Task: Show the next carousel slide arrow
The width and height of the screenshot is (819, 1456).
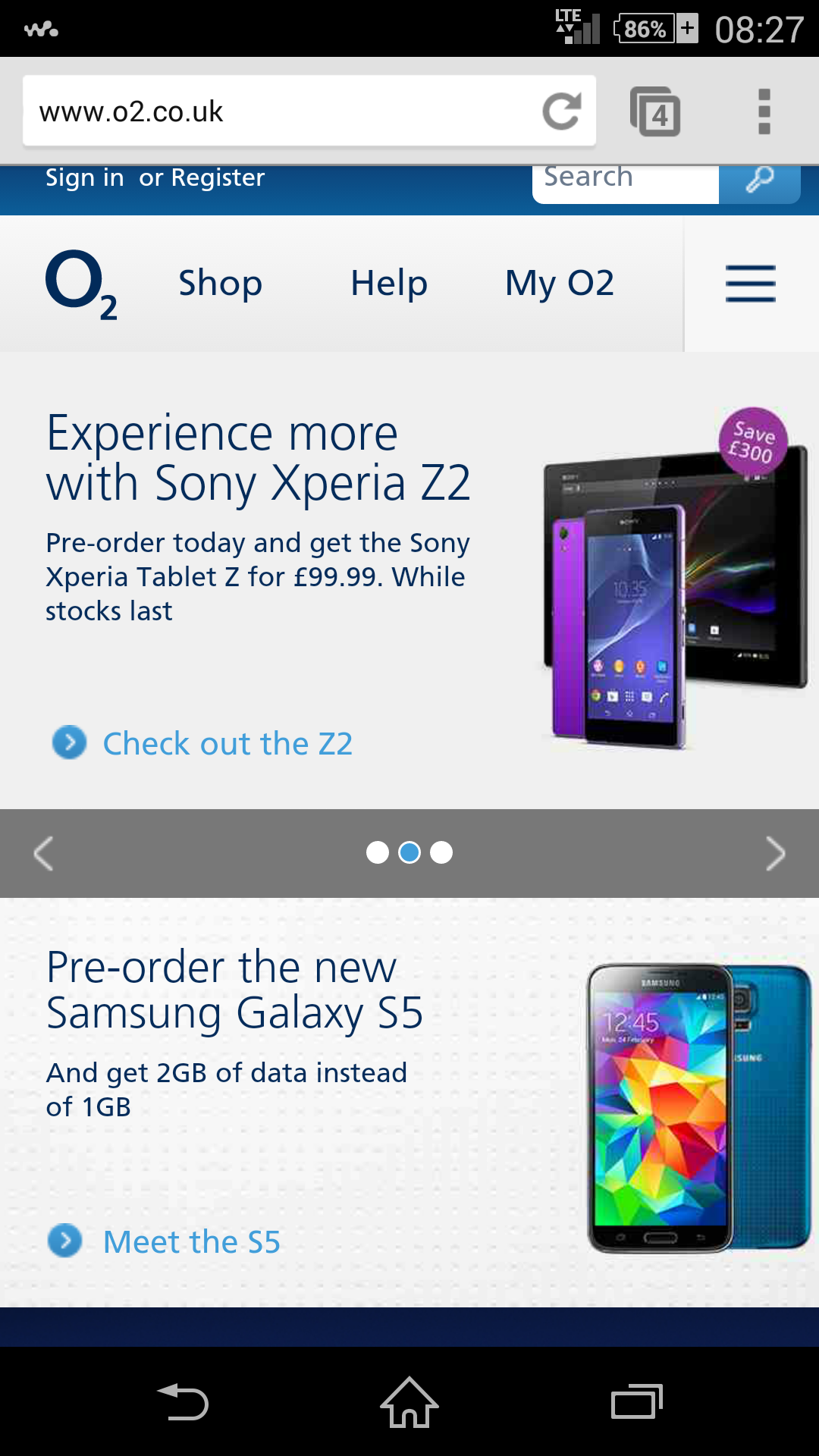Action: coord(775,853)
